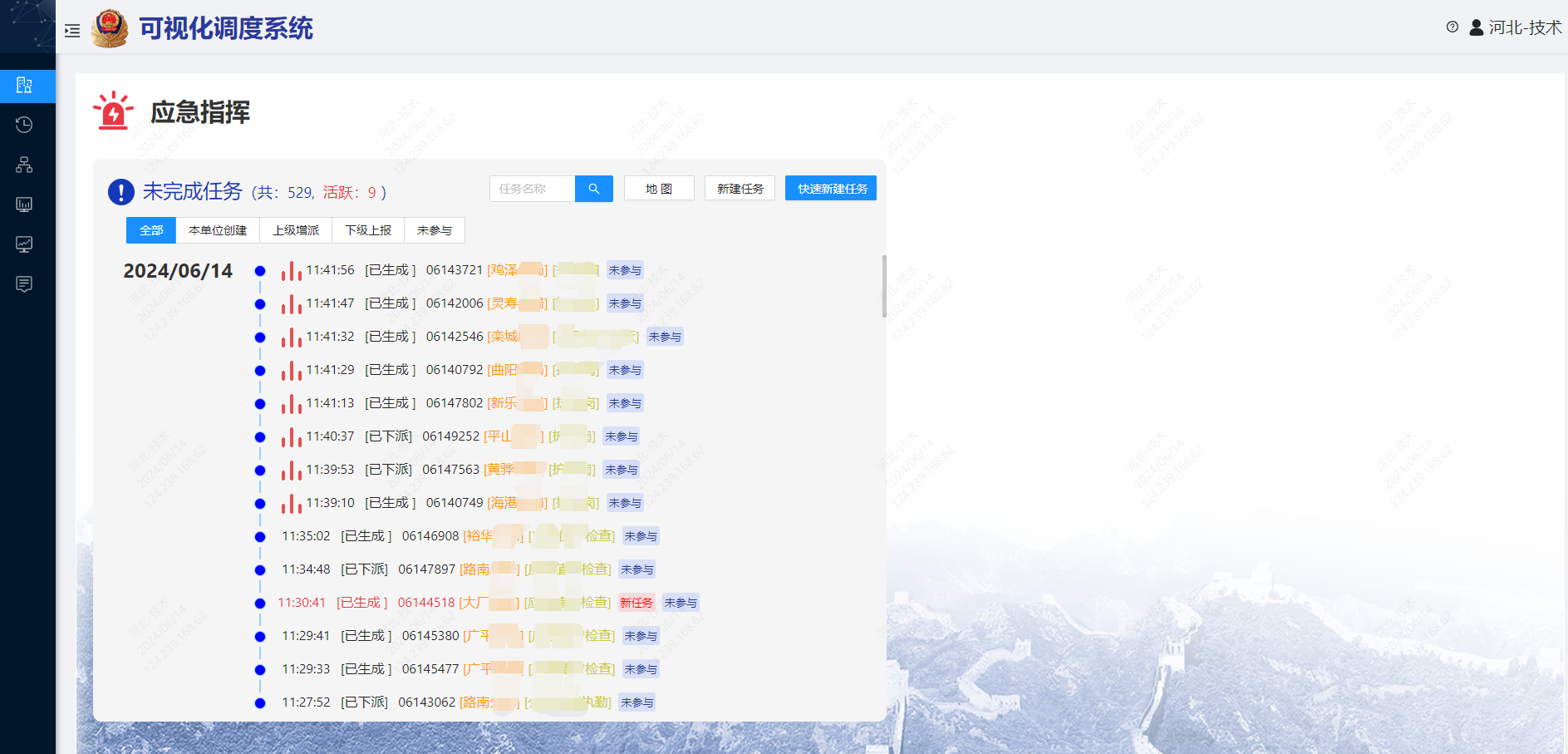Toggle the sidebar collapse menu icon
This screenshot has height=754, width=1568.
(72, 31)
